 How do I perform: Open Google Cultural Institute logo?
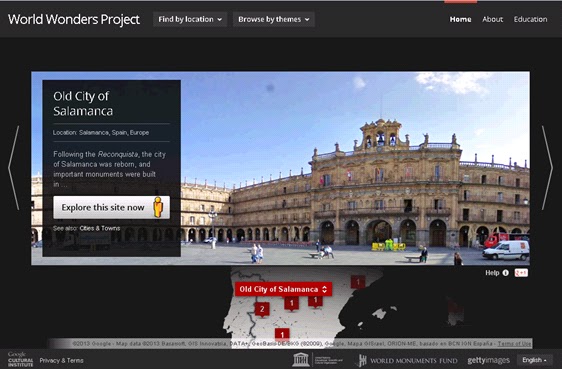[20, 359]
